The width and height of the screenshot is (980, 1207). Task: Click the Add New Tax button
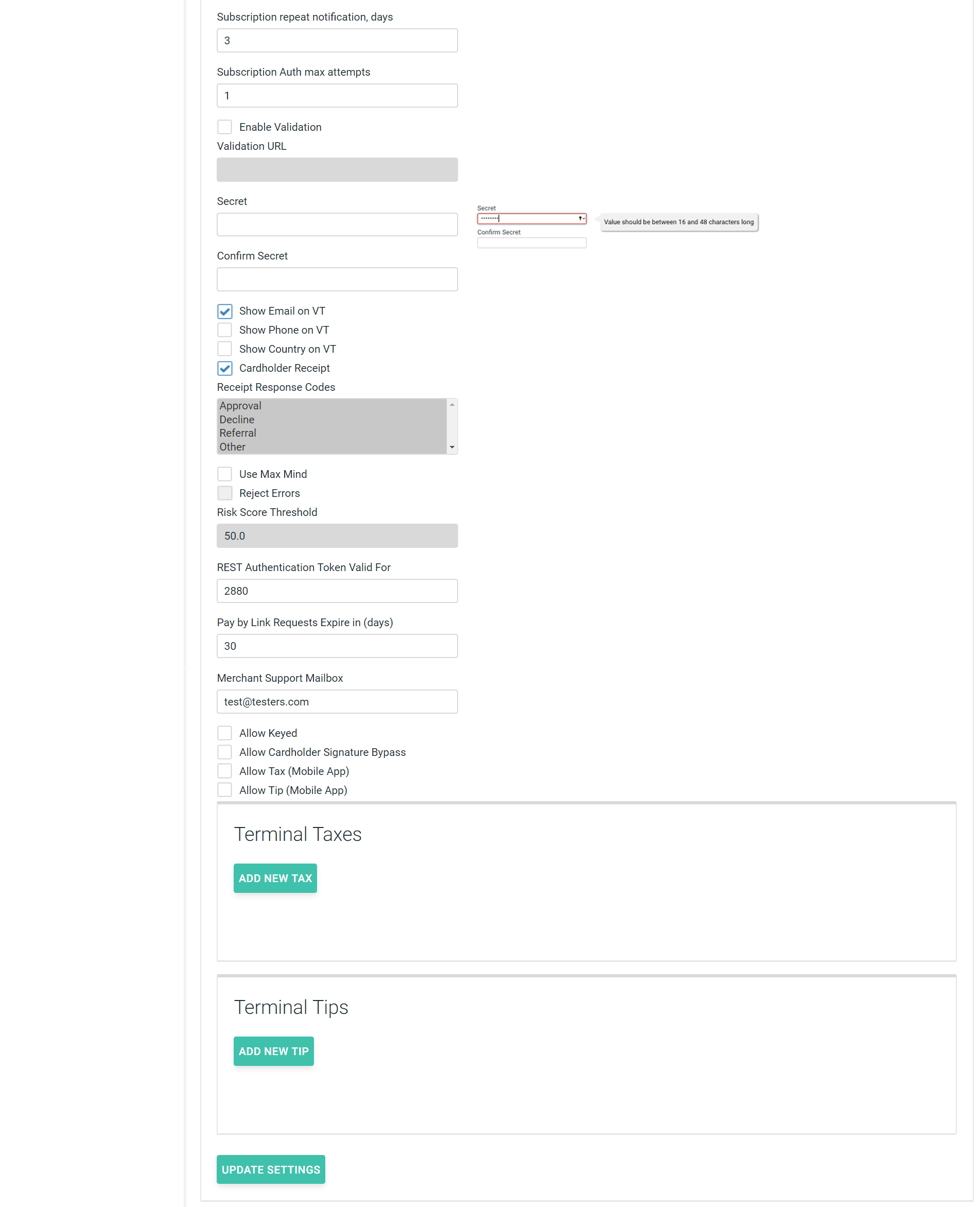[275, 878]
